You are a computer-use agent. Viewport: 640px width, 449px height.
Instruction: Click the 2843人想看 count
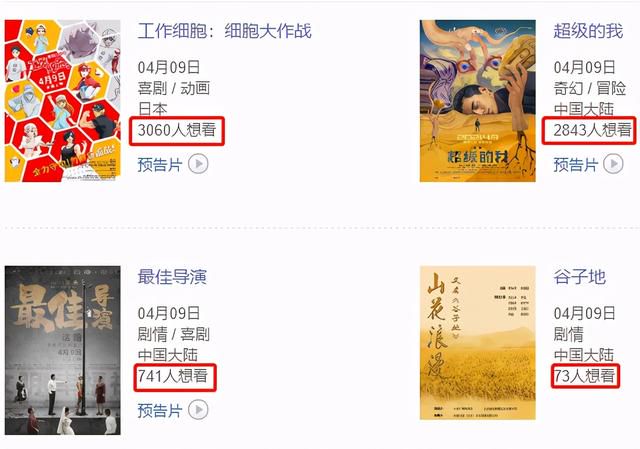click(x=593, y=131)
